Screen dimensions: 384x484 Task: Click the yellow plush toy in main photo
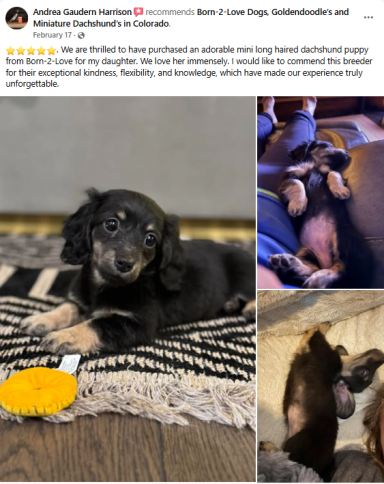tap(38, 392)
